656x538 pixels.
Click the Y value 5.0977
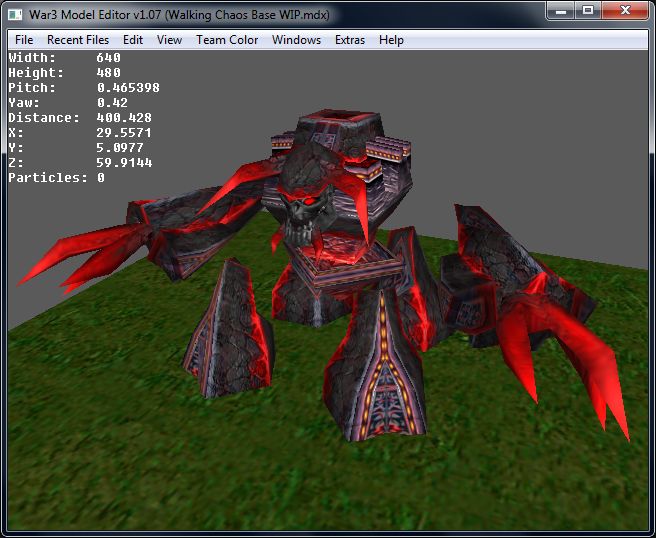click(120, 148)
